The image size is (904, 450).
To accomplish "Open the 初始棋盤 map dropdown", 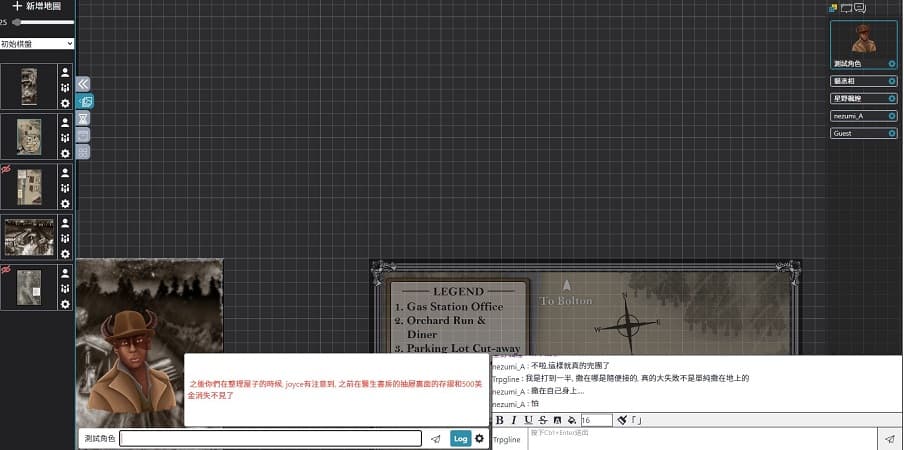I will [37, 44].
